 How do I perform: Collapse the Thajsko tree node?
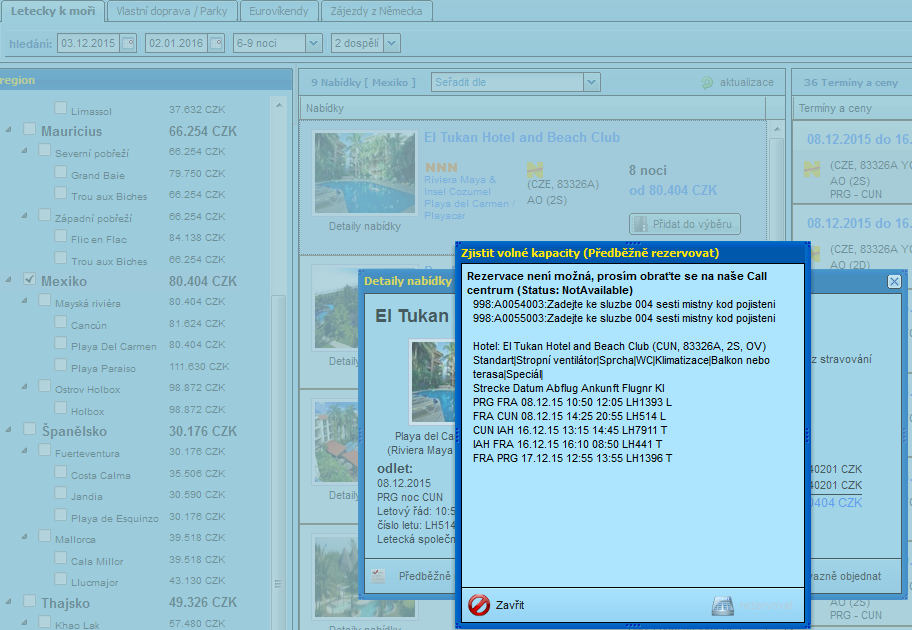(x=9, y=602)
